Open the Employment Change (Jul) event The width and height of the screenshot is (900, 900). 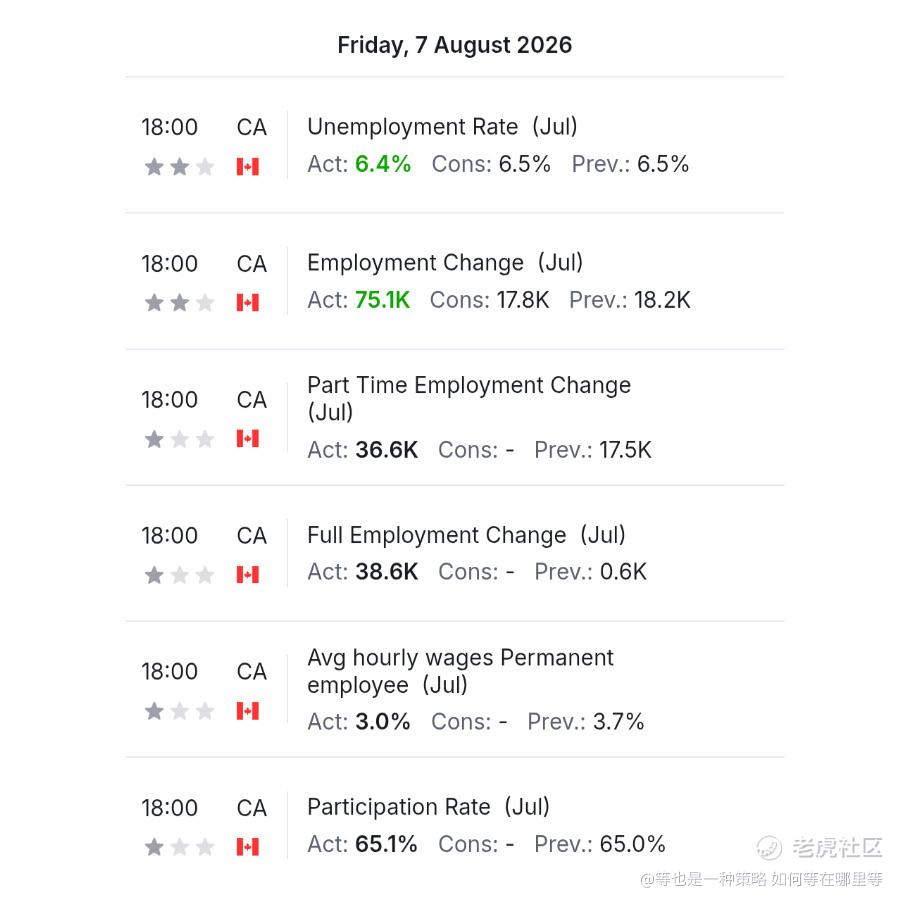pyautogui.click(x=445, y=263)
